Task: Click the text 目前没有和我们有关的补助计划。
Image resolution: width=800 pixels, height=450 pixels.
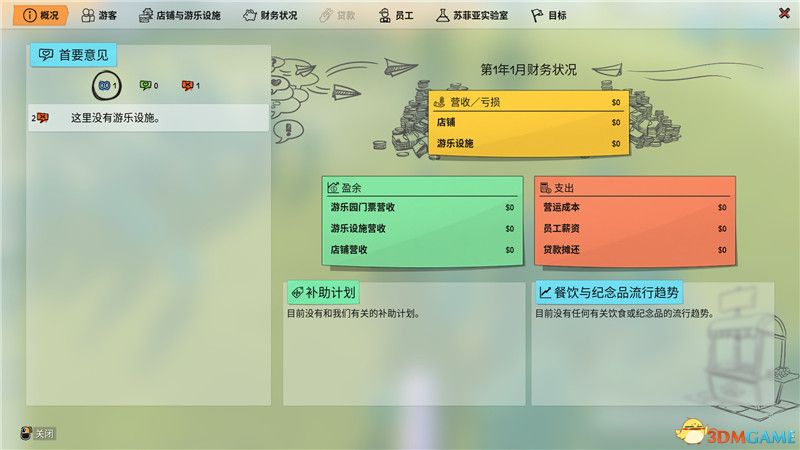Action: (x=354, y=313)
